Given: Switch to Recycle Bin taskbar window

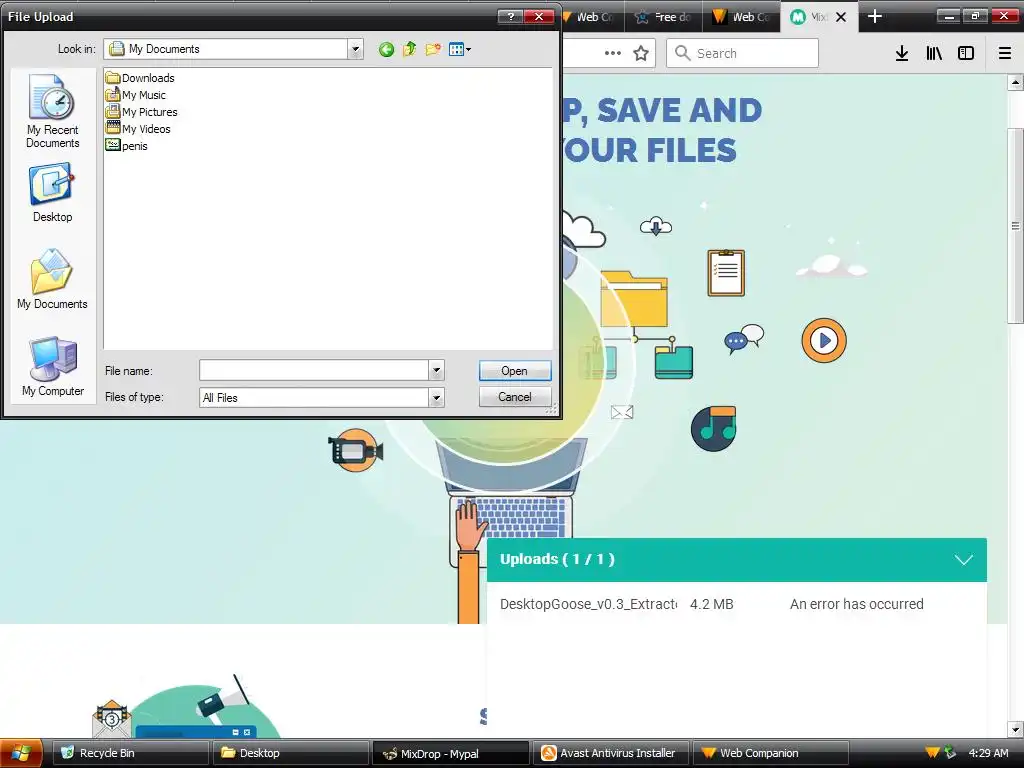Looking at the screenshot, I should pos(130,753).
